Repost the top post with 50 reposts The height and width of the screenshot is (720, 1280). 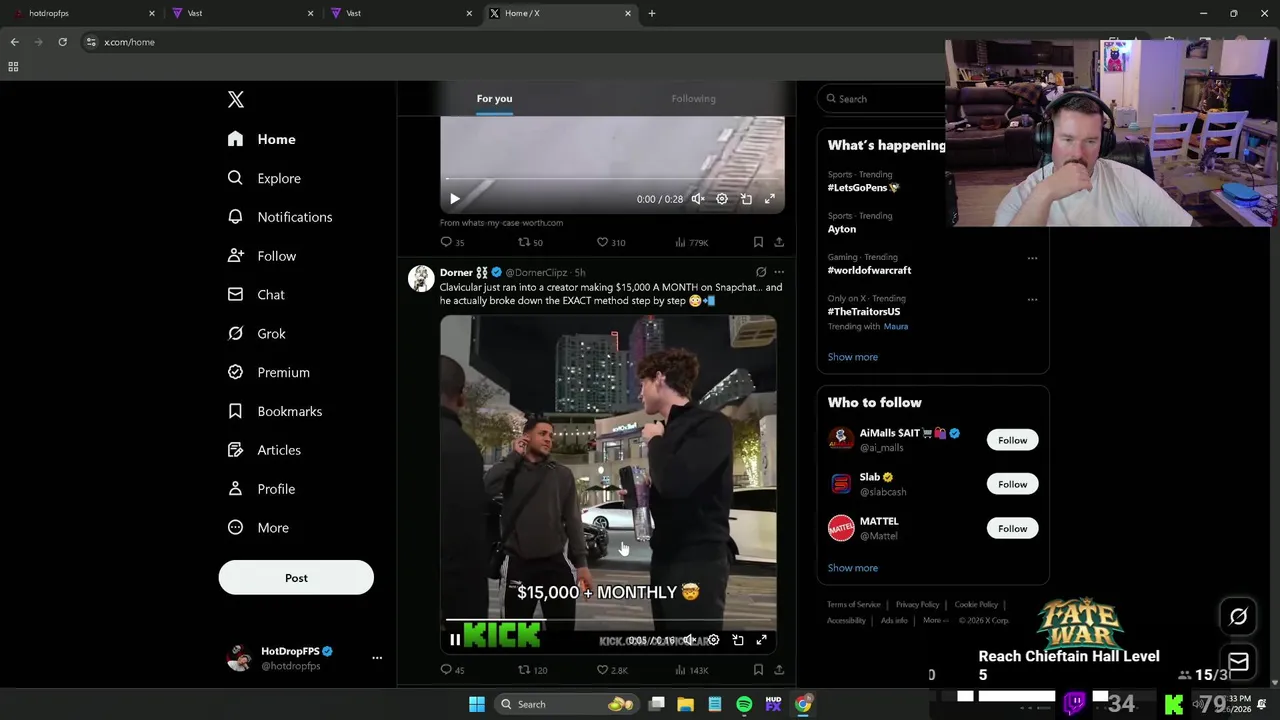click(530, 242)
